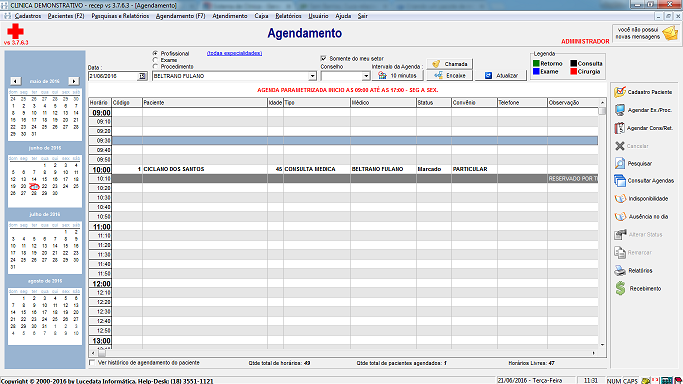Open the Cadastros menu

(x=28, y=16)
